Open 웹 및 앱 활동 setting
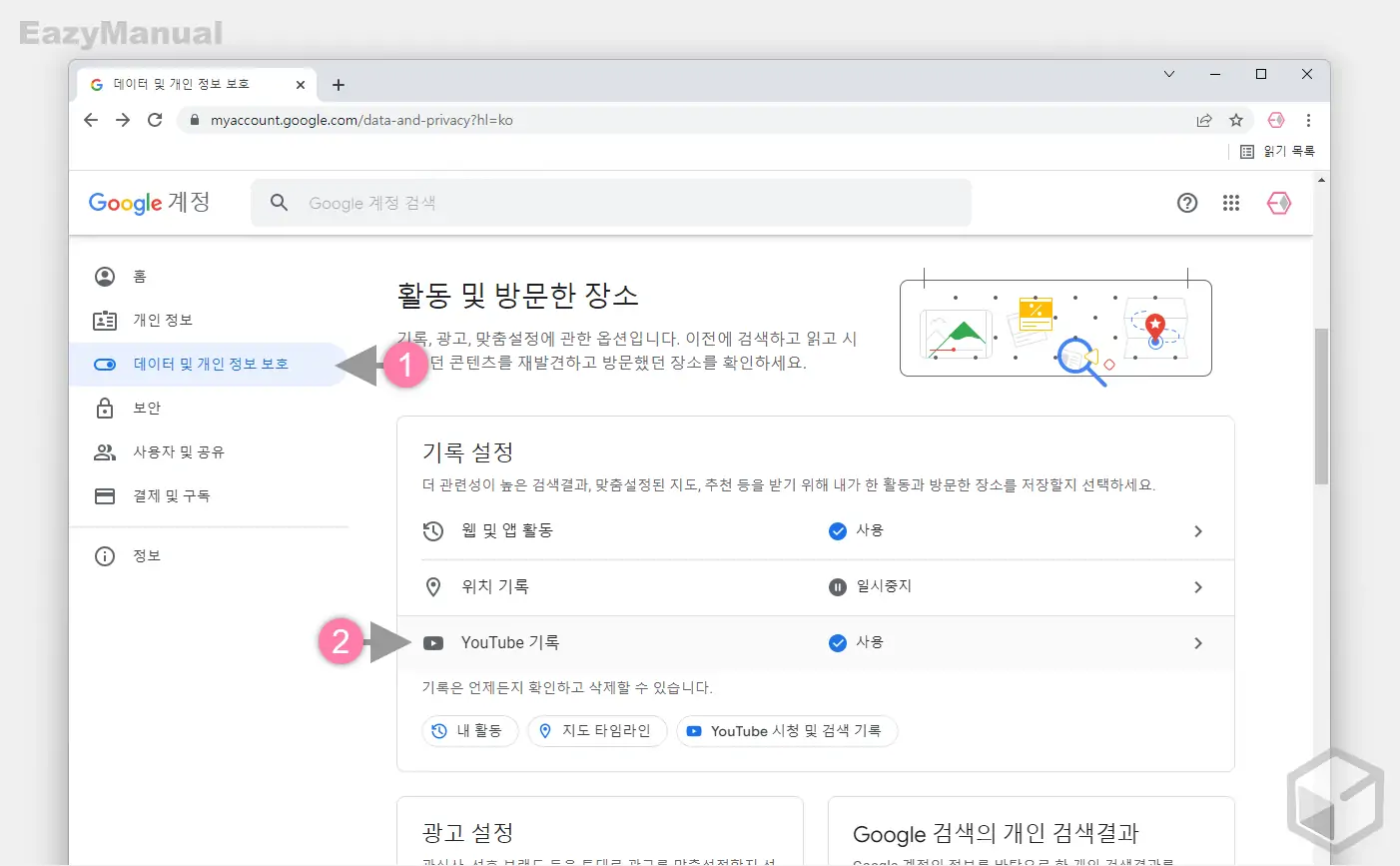The image size is (1400, 866). (816, 531)
